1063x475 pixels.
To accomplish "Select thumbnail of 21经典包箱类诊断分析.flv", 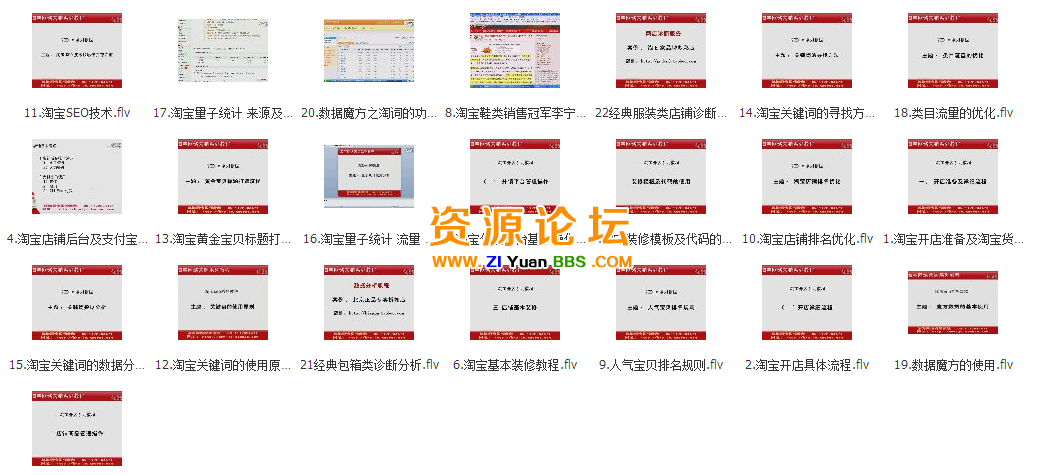I will coord(369,302).
